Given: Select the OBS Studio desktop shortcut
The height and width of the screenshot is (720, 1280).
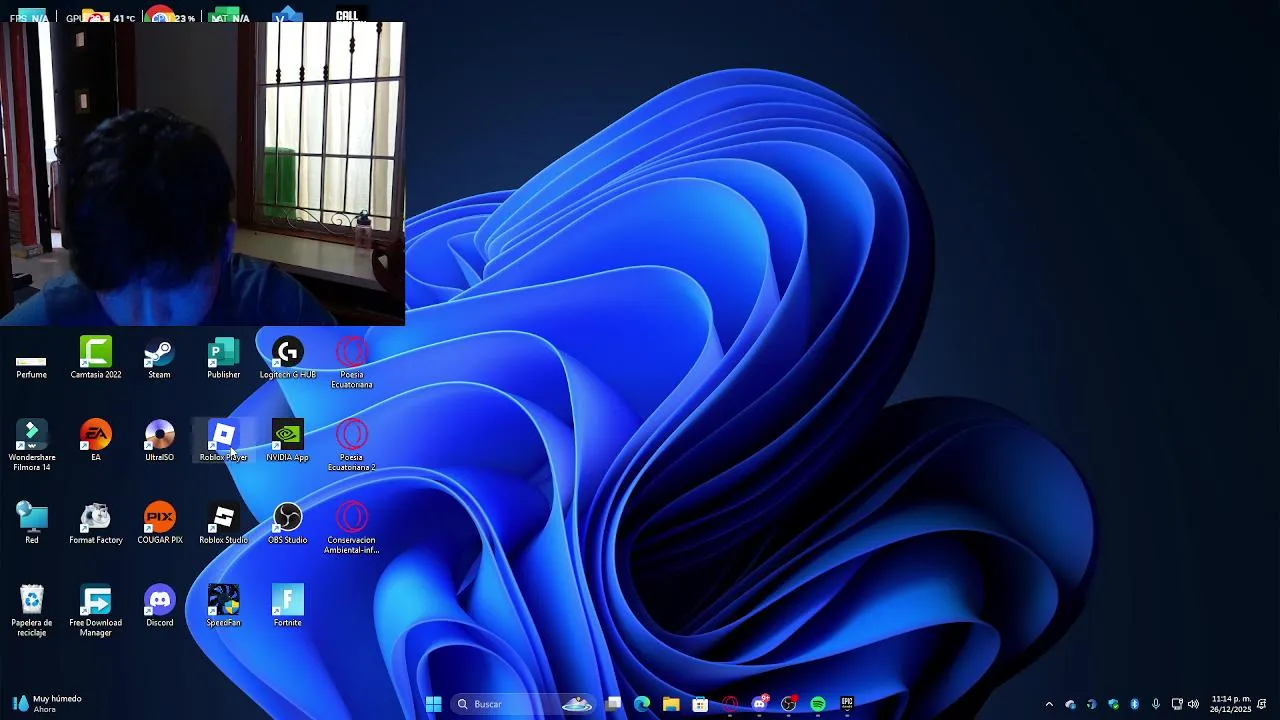Looking at the screenshot, I should 288,524.
